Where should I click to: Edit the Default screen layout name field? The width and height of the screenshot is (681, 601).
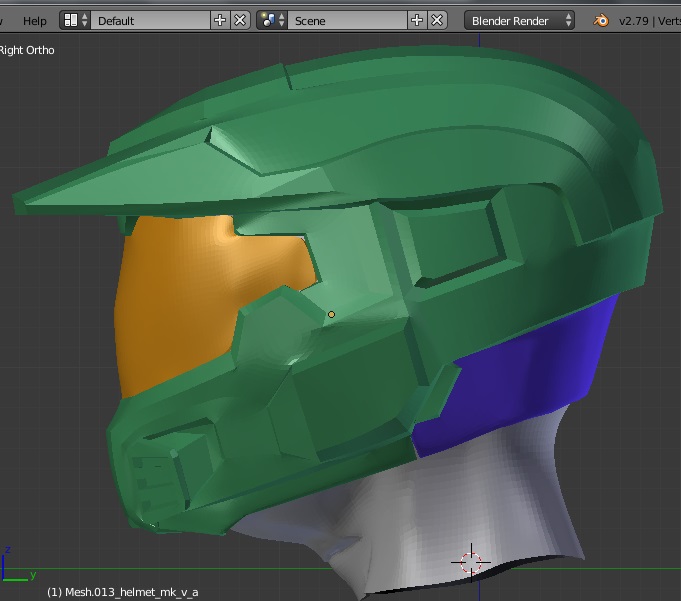tap(150, 20)
